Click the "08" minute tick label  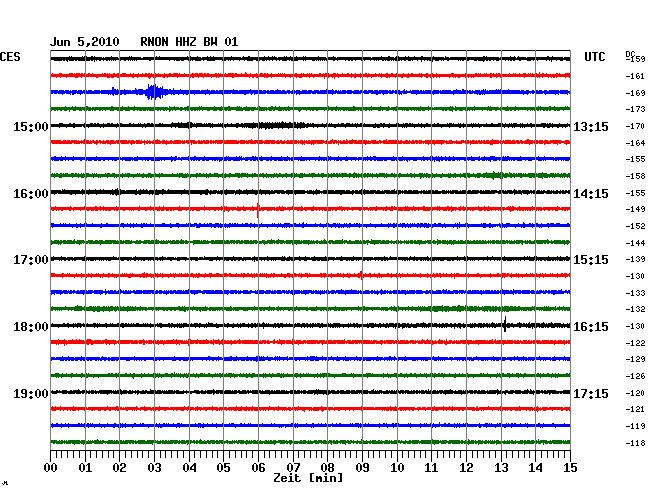coord(327,468)
